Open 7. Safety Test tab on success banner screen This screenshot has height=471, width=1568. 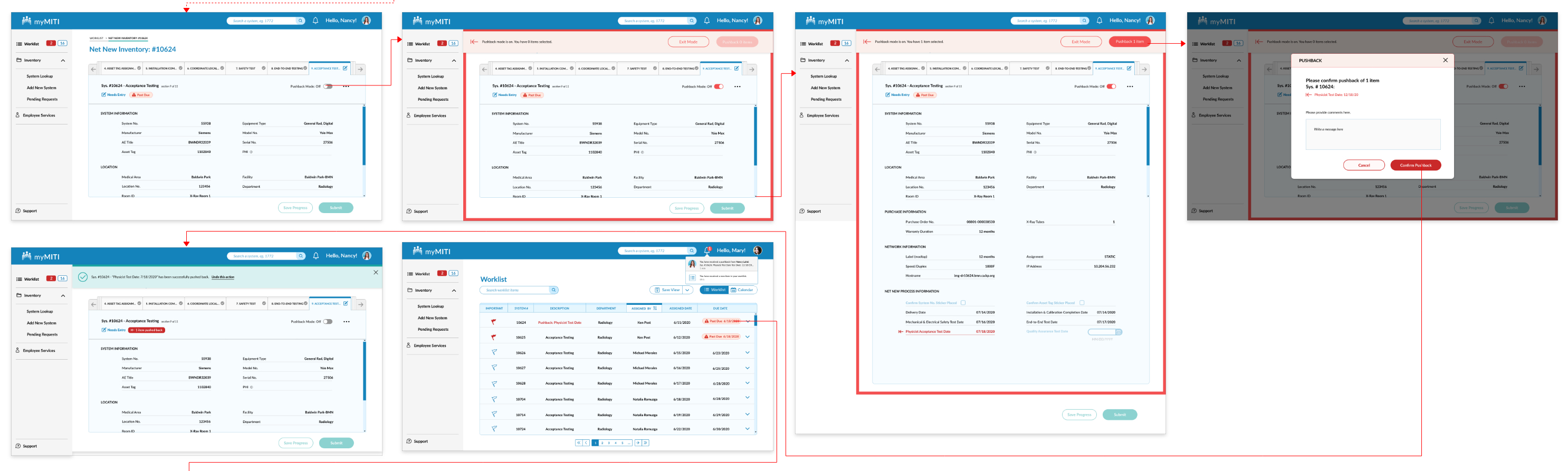pyautogui.click(x=247, y=304)
